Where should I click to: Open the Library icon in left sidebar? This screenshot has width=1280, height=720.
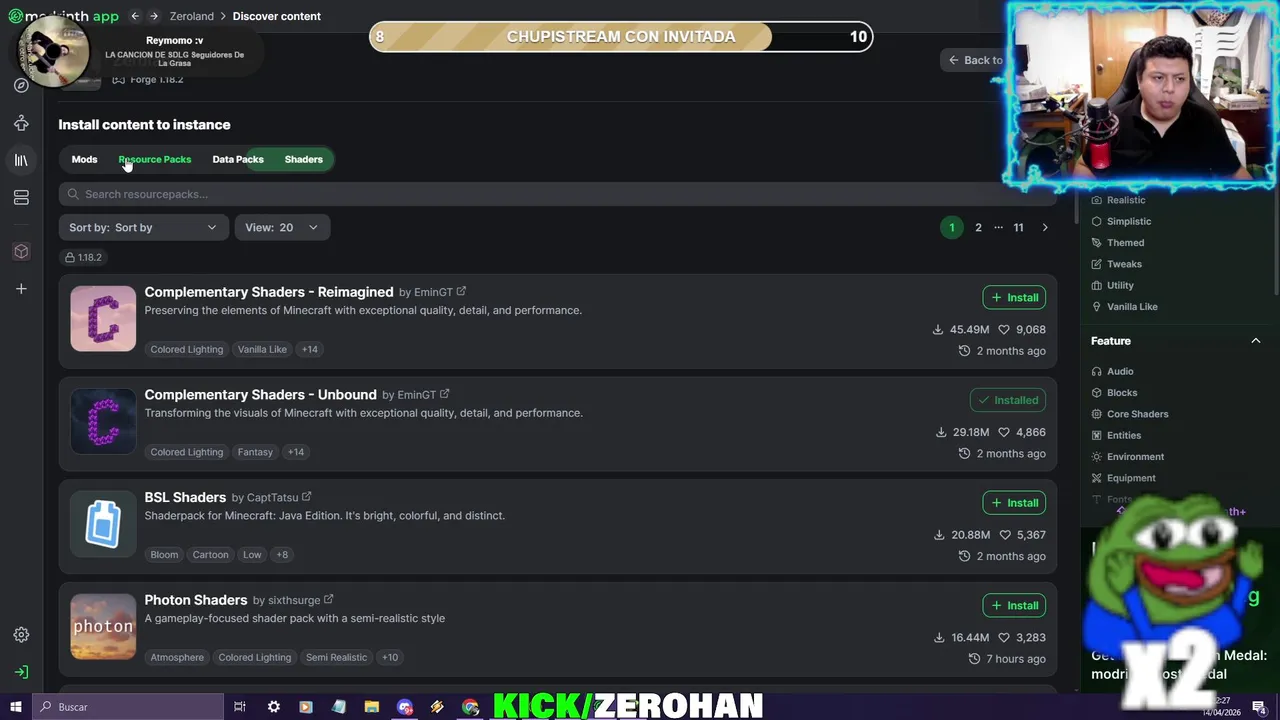(21, 160)
